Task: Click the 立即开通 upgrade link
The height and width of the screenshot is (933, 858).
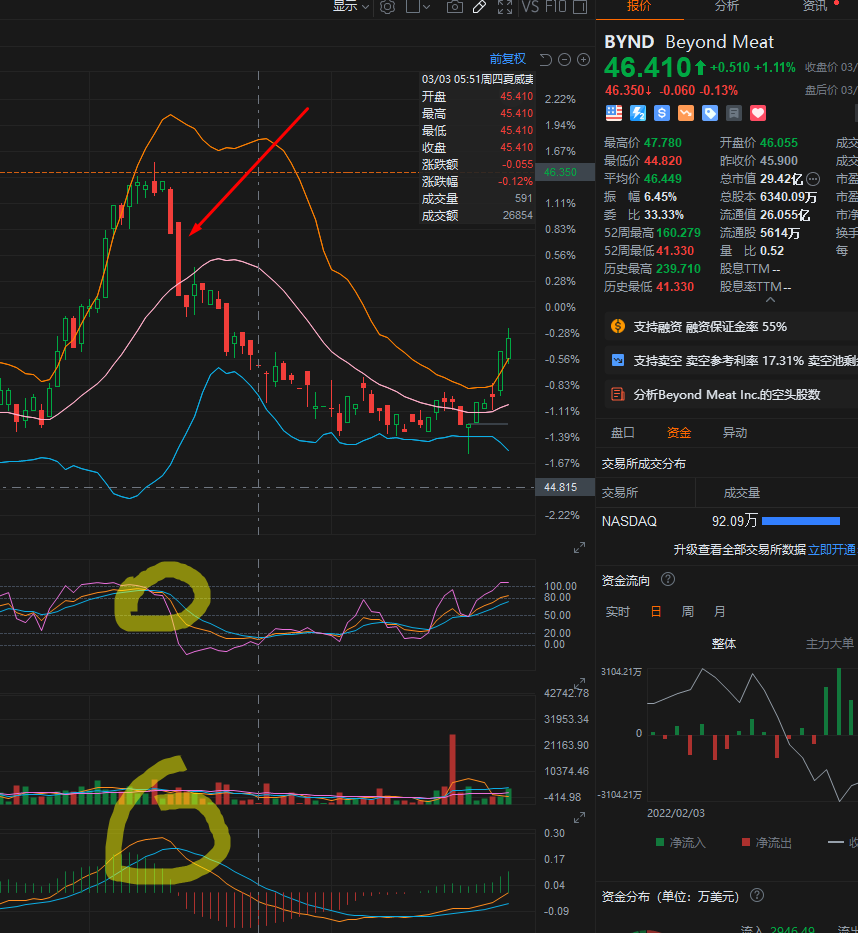Action: [831, 549]
